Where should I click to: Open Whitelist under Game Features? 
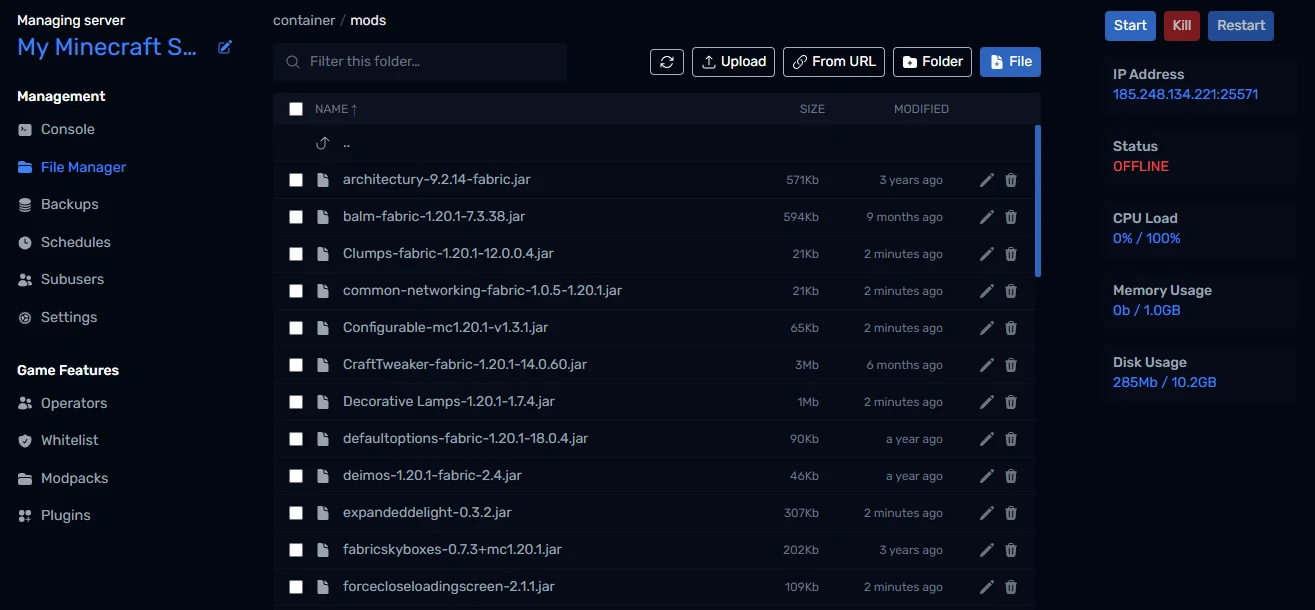(x=58, y=440)
